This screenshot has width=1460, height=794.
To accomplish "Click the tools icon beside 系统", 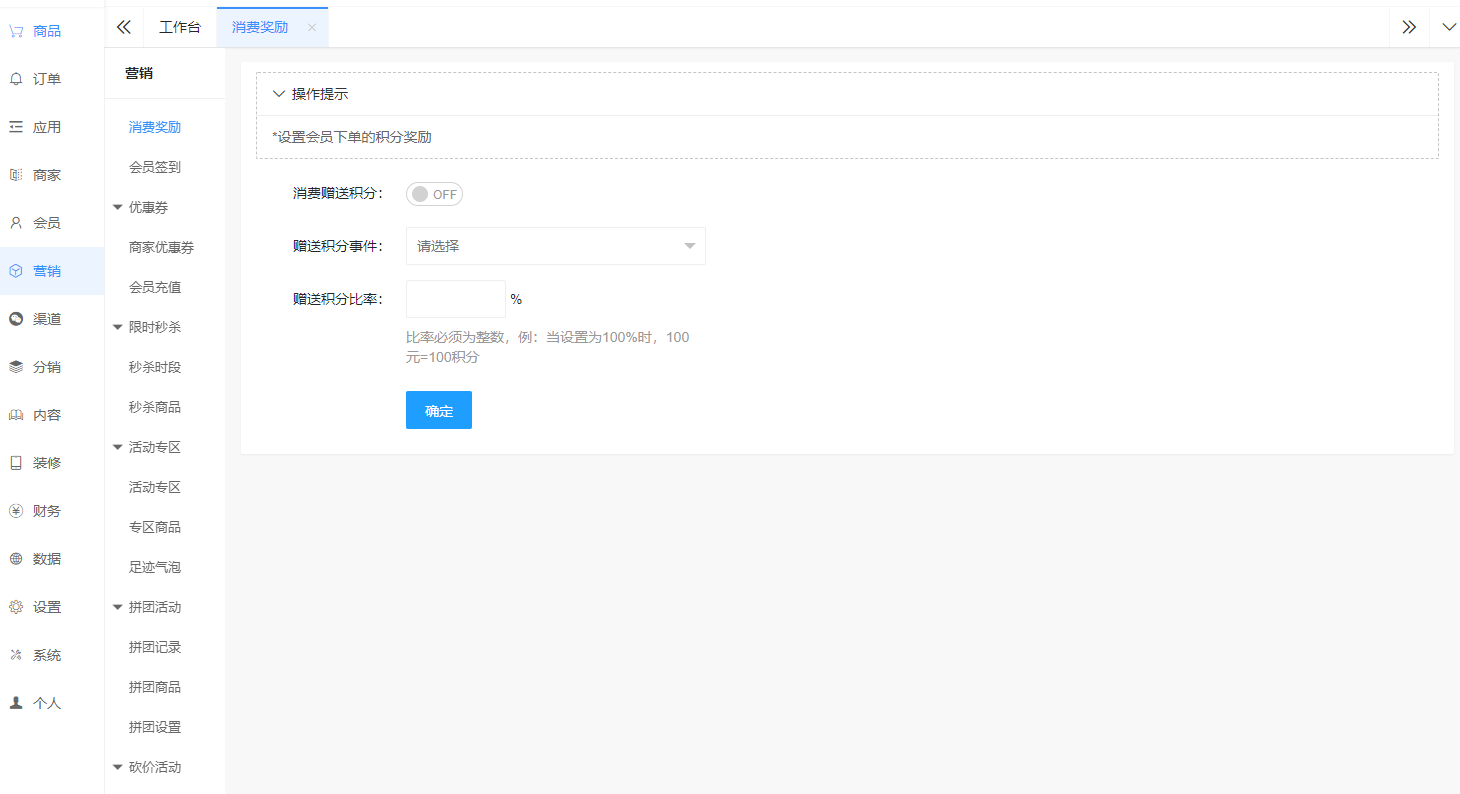I will (16, 655).
